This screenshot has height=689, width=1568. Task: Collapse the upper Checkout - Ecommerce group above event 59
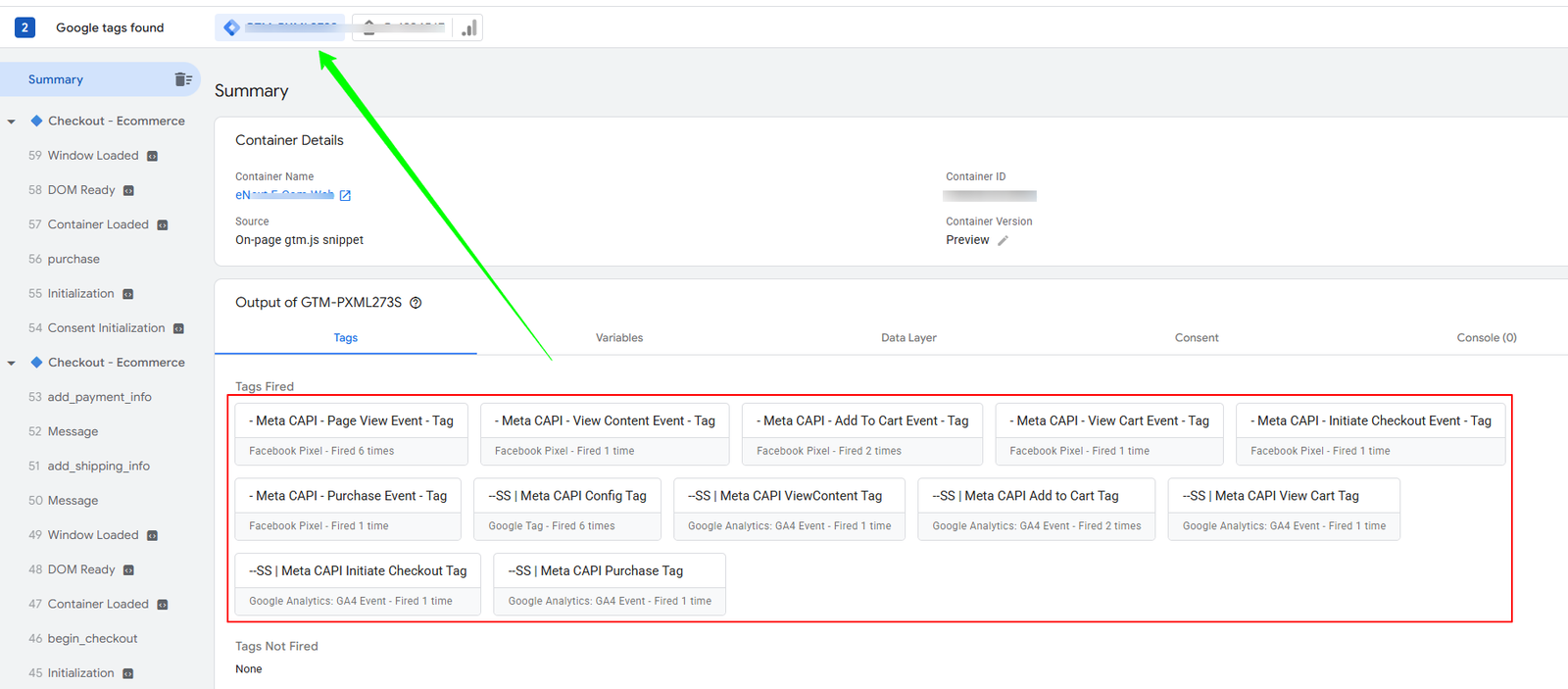[12, 122]
